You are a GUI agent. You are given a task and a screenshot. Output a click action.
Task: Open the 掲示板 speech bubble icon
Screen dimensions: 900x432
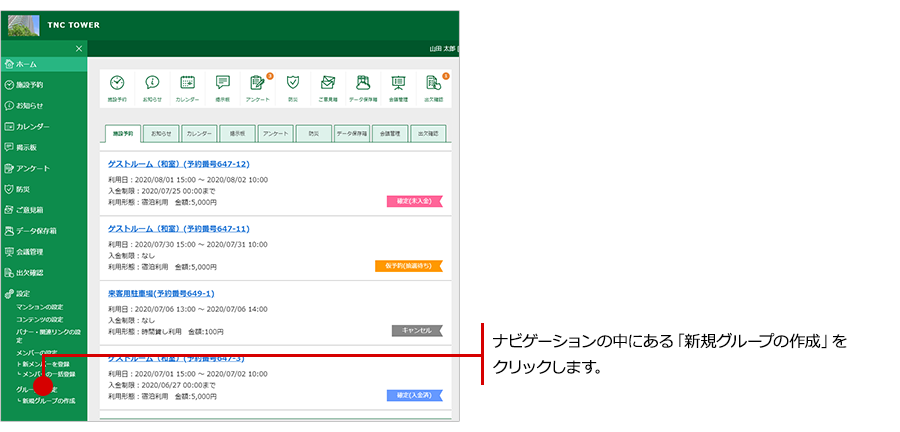[222, 84]
